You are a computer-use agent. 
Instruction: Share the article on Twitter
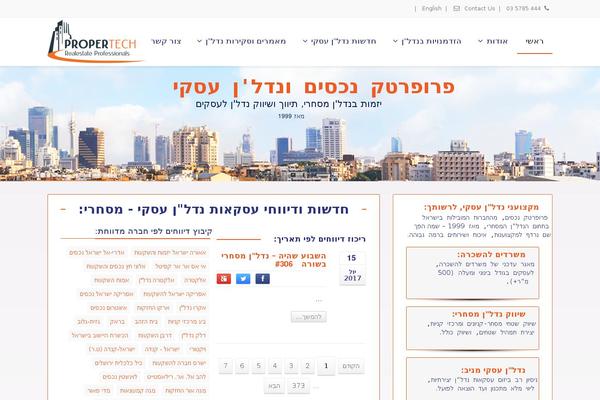point(243,279)
